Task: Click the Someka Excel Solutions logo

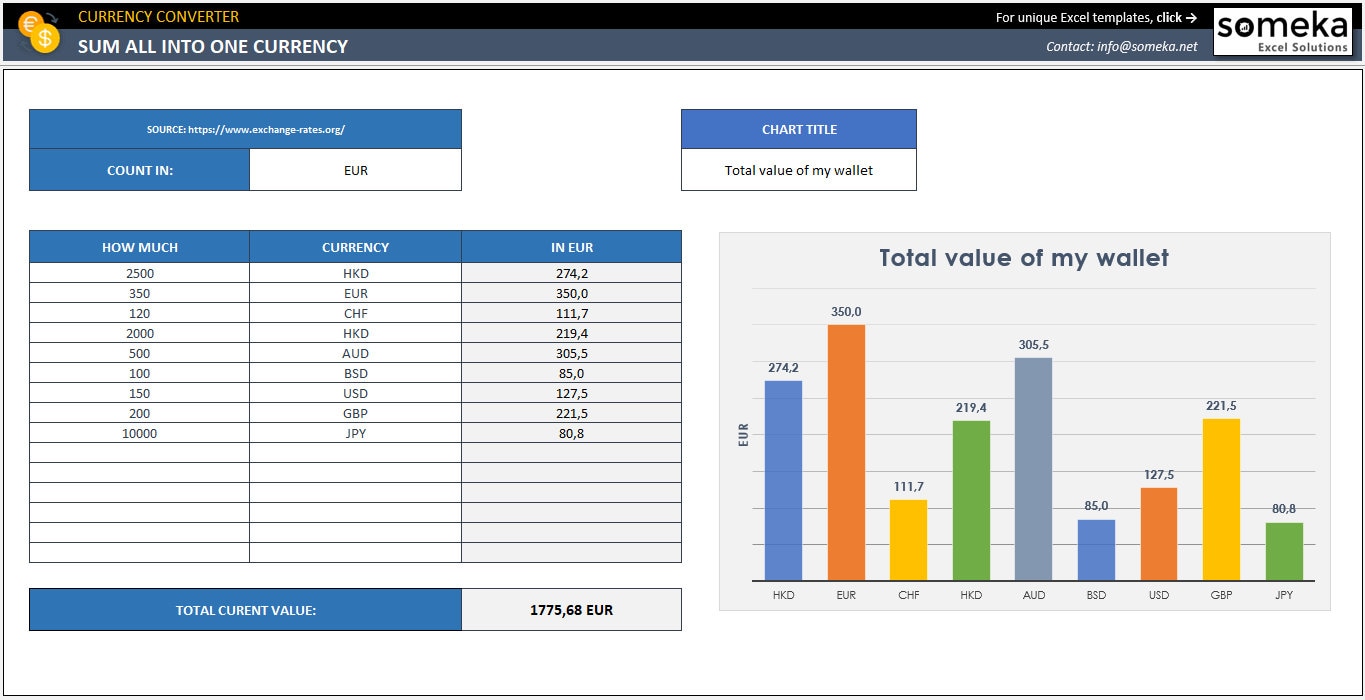Action: (x=1283, y=31)
